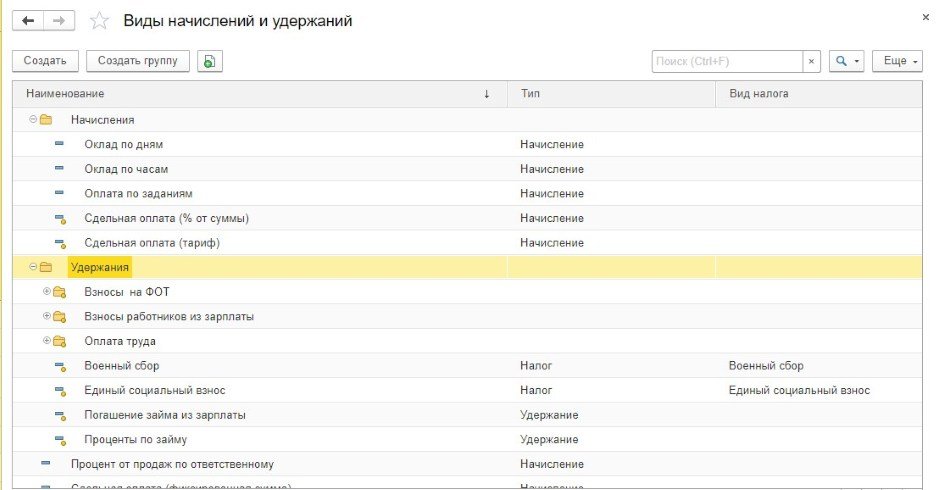Click the icon beside Проценты по займу

click(60, 440)
